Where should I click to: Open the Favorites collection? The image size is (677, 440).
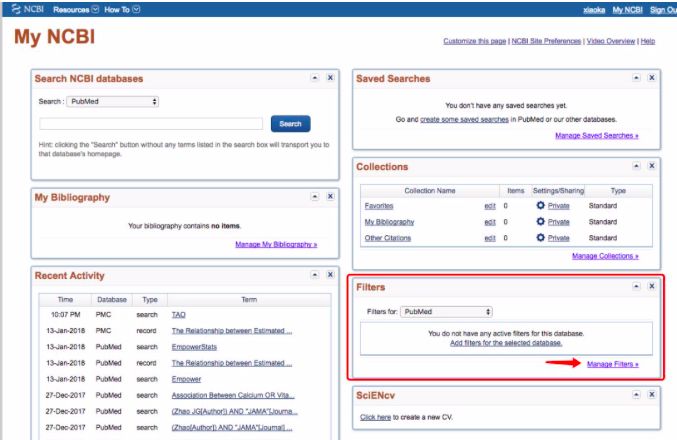tap(379, 206)
